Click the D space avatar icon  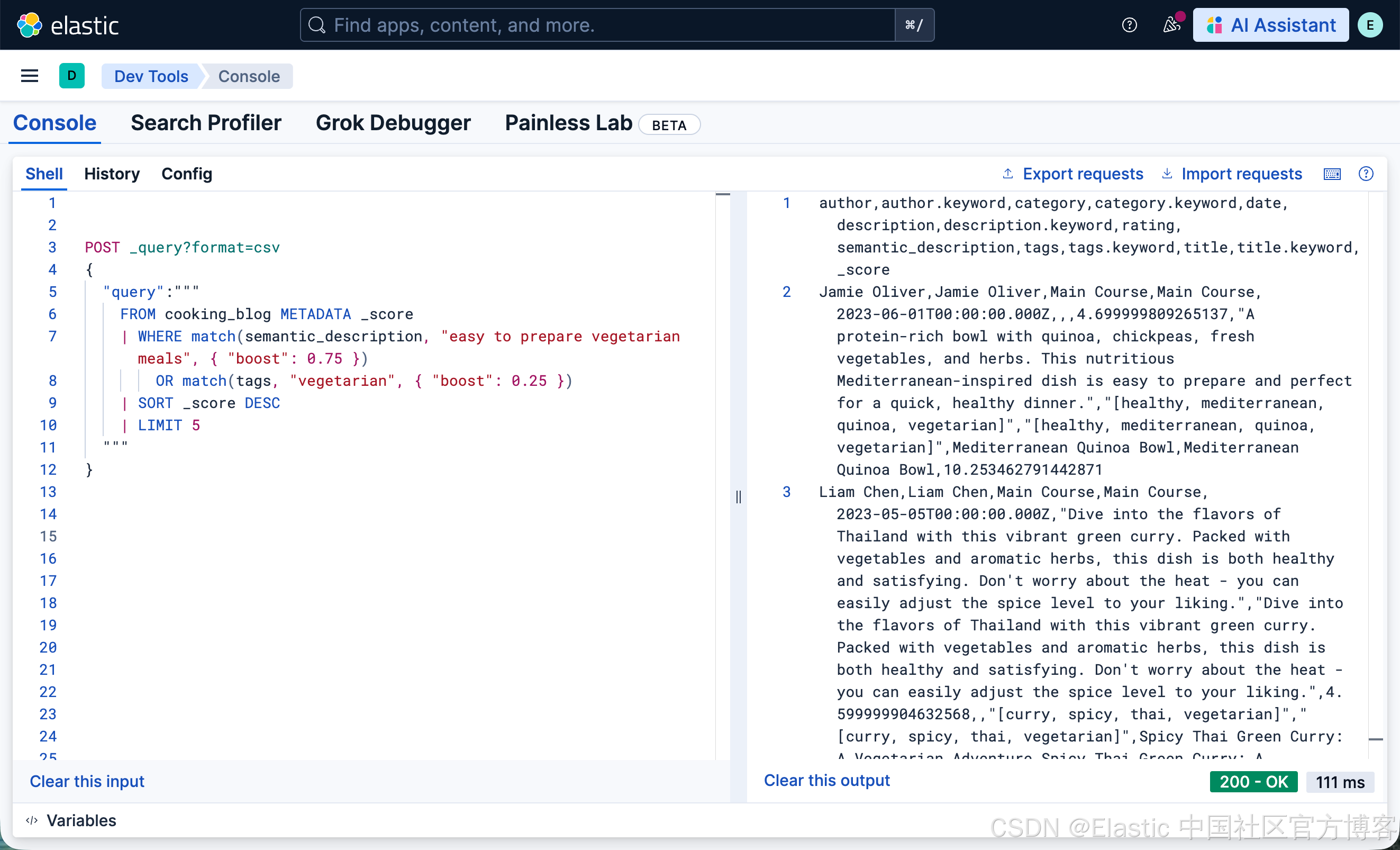point(71,76)
